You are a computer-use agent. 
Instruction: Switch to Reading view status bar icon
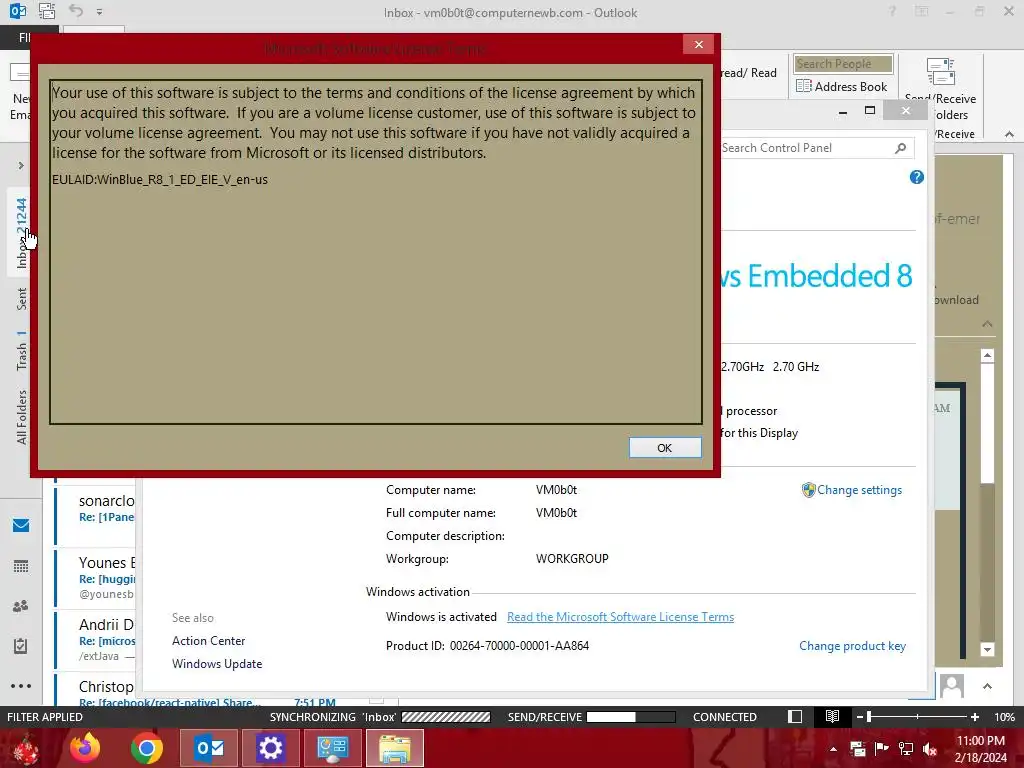[x=832, y=717]
